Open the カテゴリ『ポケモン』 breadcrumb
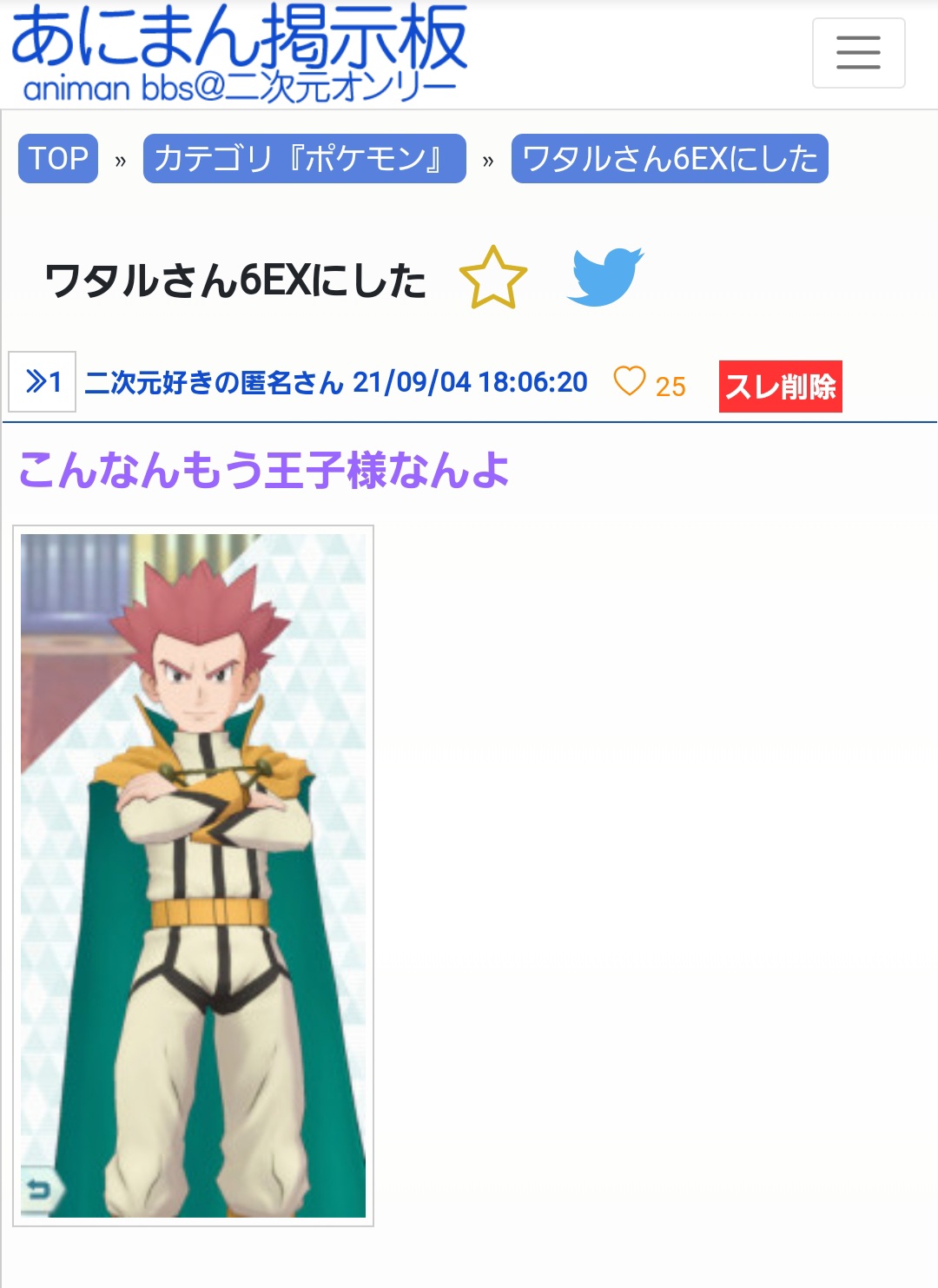Screen dimensions: 938x1288 304,159
